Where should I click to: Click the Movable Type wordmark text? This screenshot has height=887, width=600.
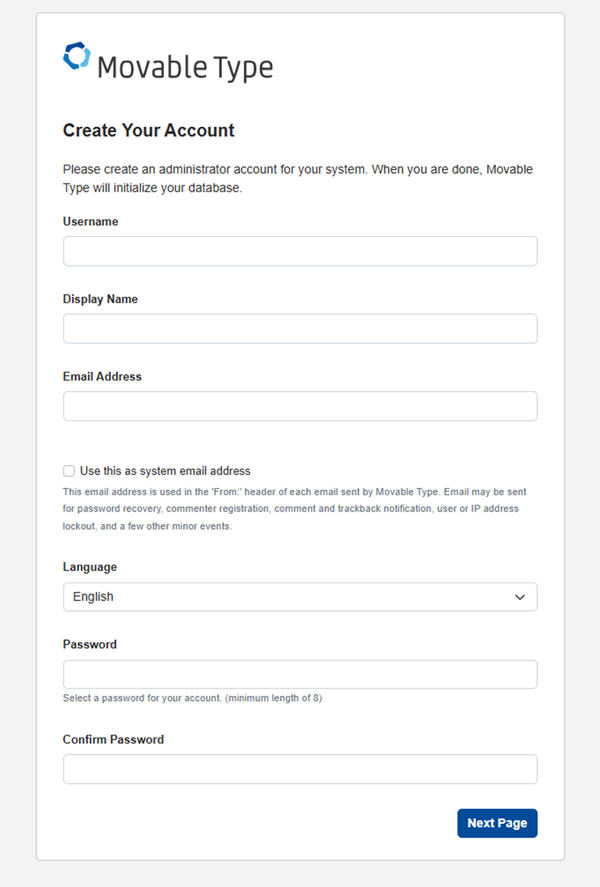click(184, 68)
